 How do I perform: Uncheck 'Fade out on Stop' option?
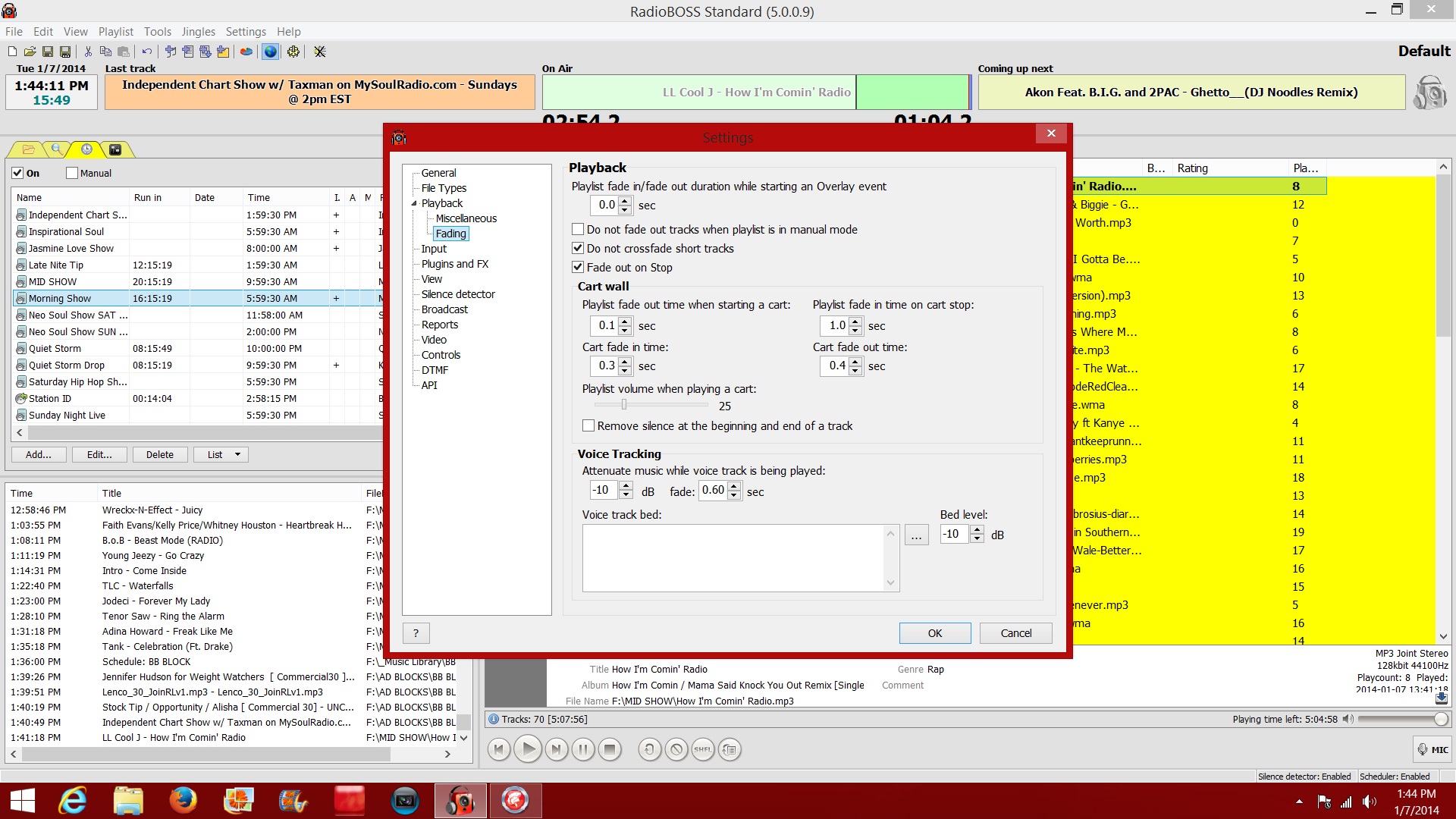[x=578, y=267]
